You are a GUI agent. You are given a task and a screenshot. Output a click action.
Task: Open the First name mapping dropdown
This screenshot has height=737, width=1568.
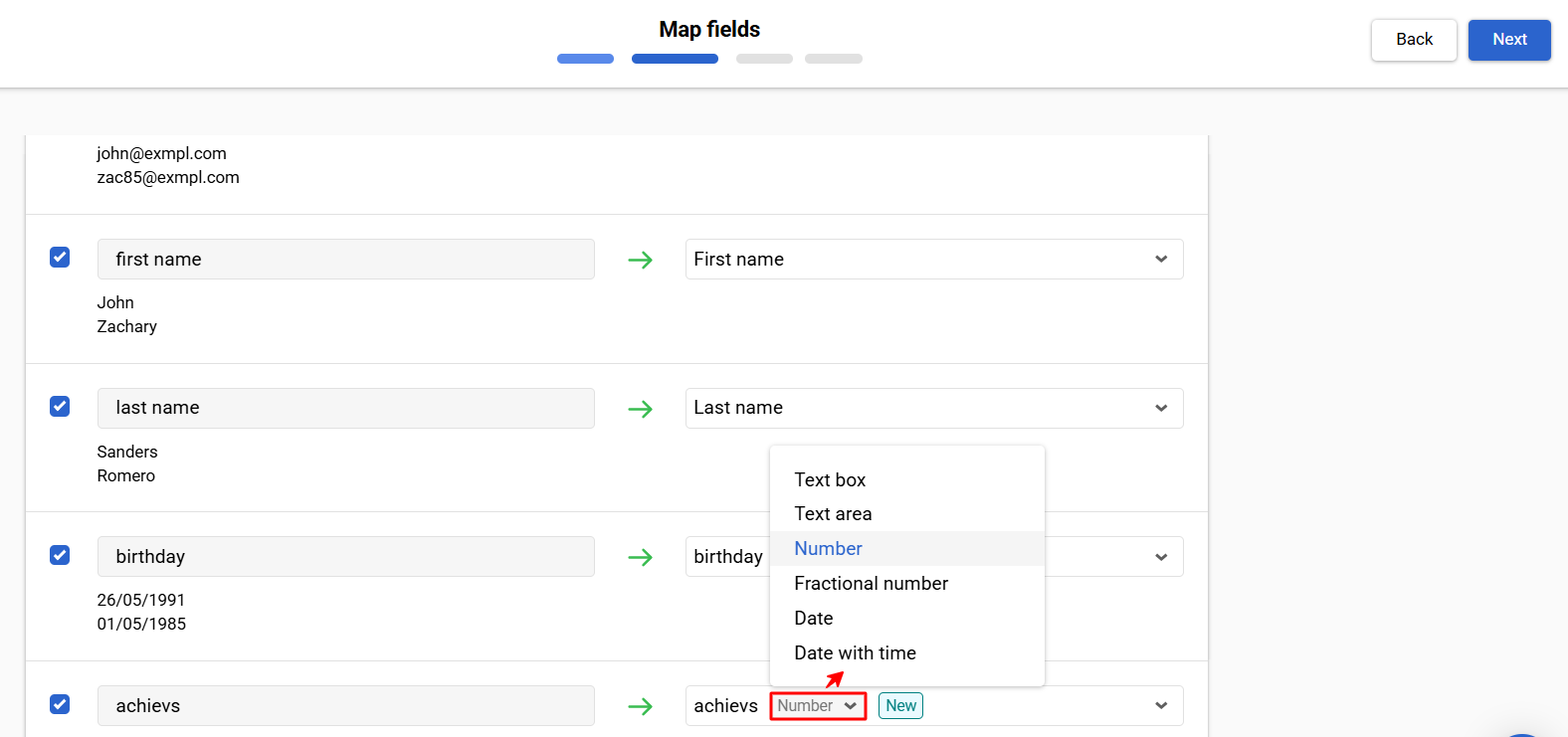point(934,259)
